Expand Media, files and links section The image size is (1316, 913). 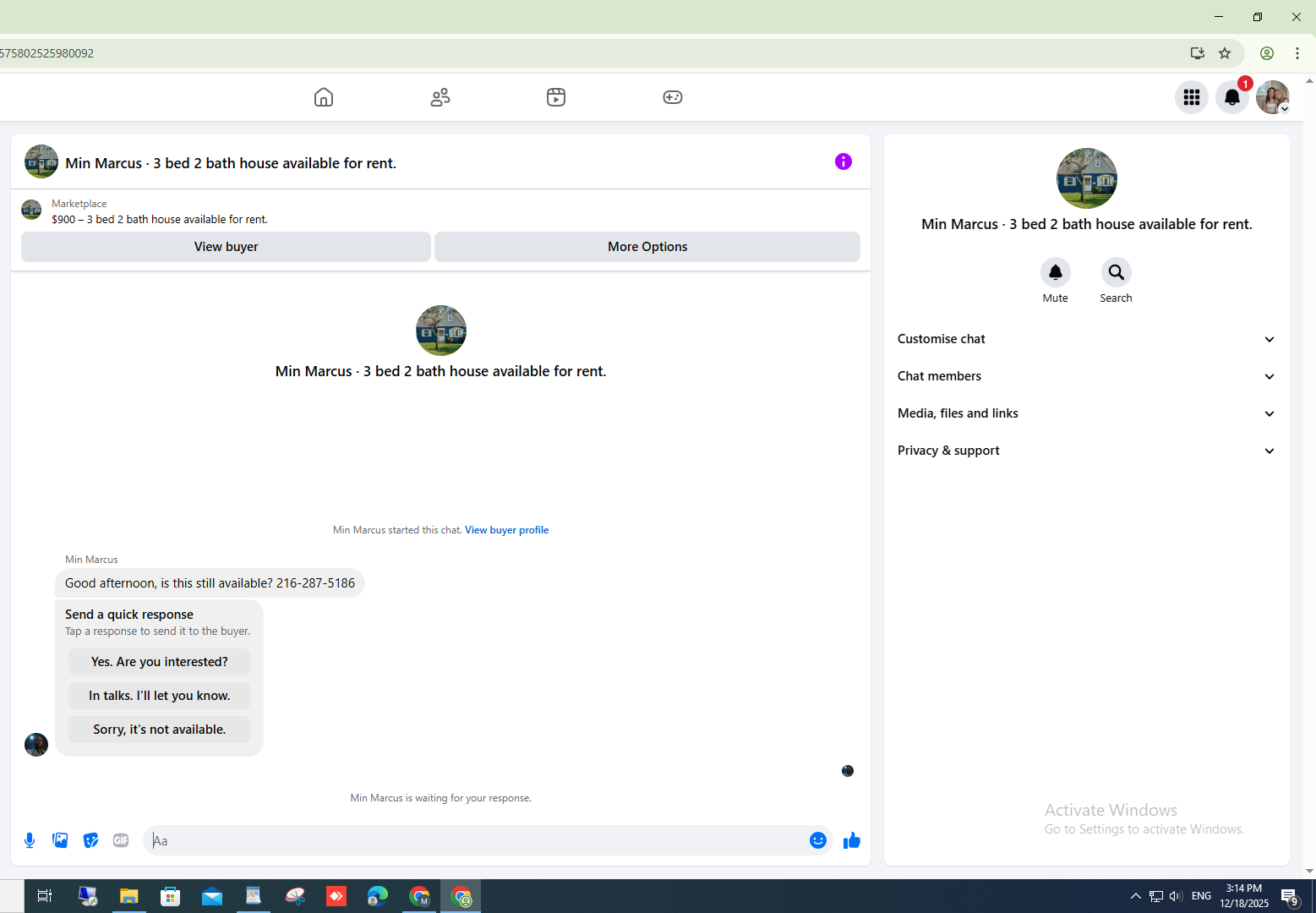(1087, 413)
